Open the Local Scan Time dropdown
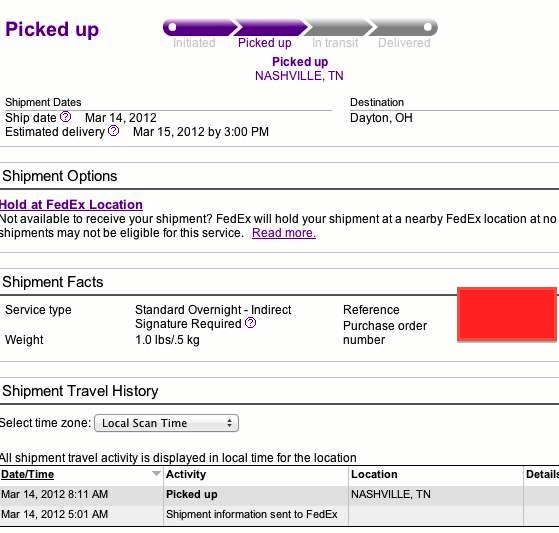This screenshot has height=533, width=559. pyautogui.click(x=166, y=423)
